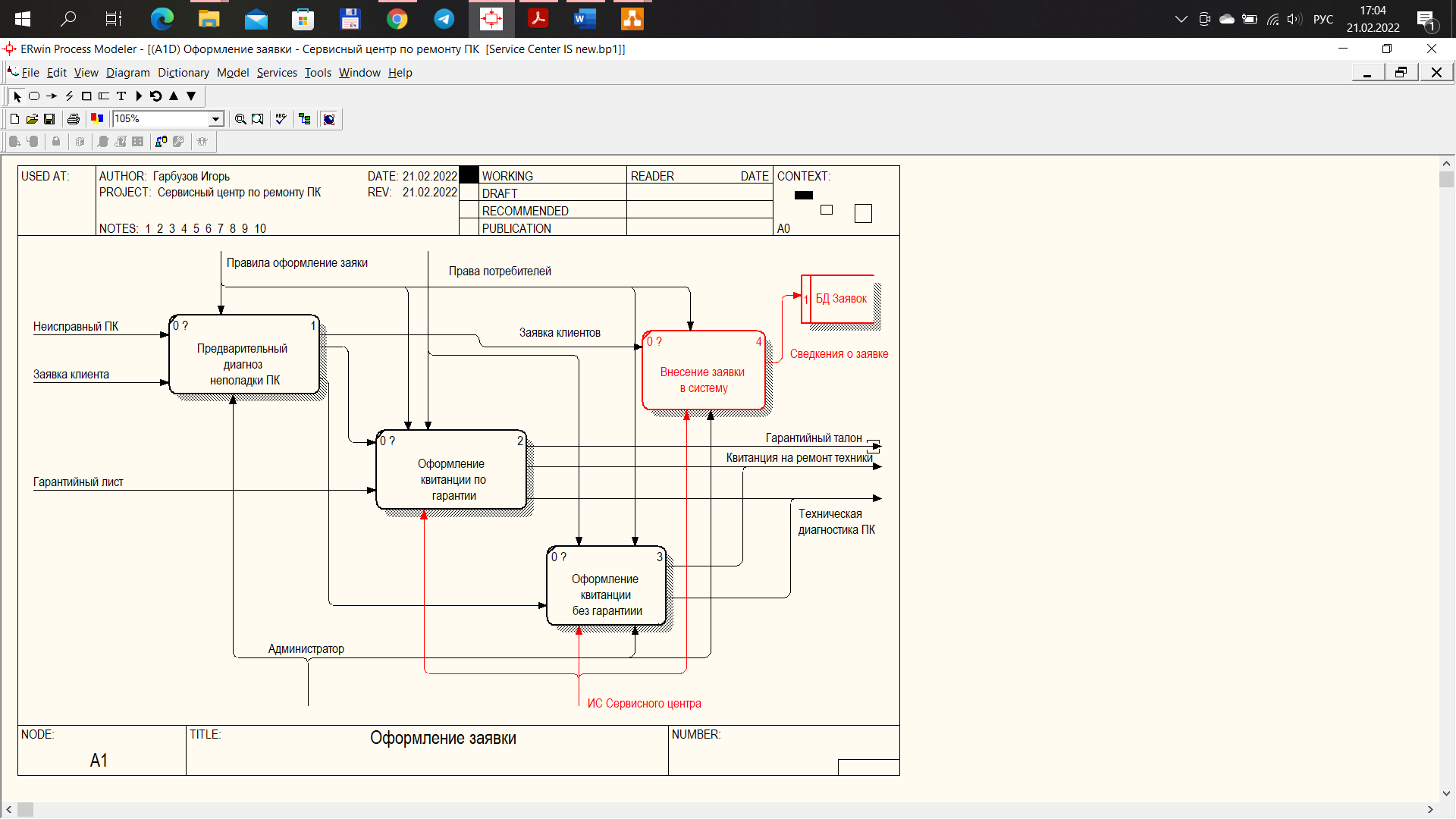1456x819 pixels.
Task: Pick the Data Store tool
Action: (x=104, y=96)
